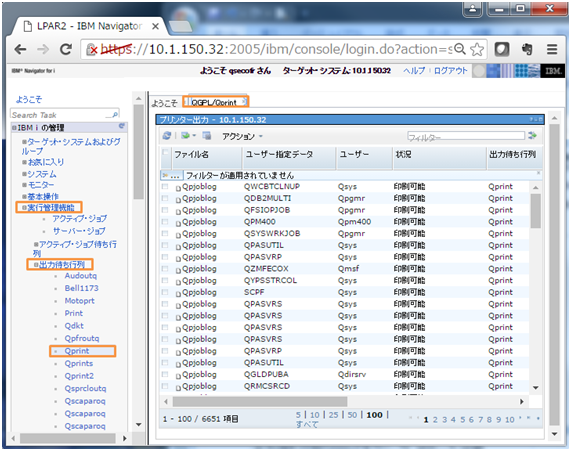The height and width of the screenshot is (451, 571).
Task: Check the QDB2MULTI row checkbox
Action: (165, 198)
